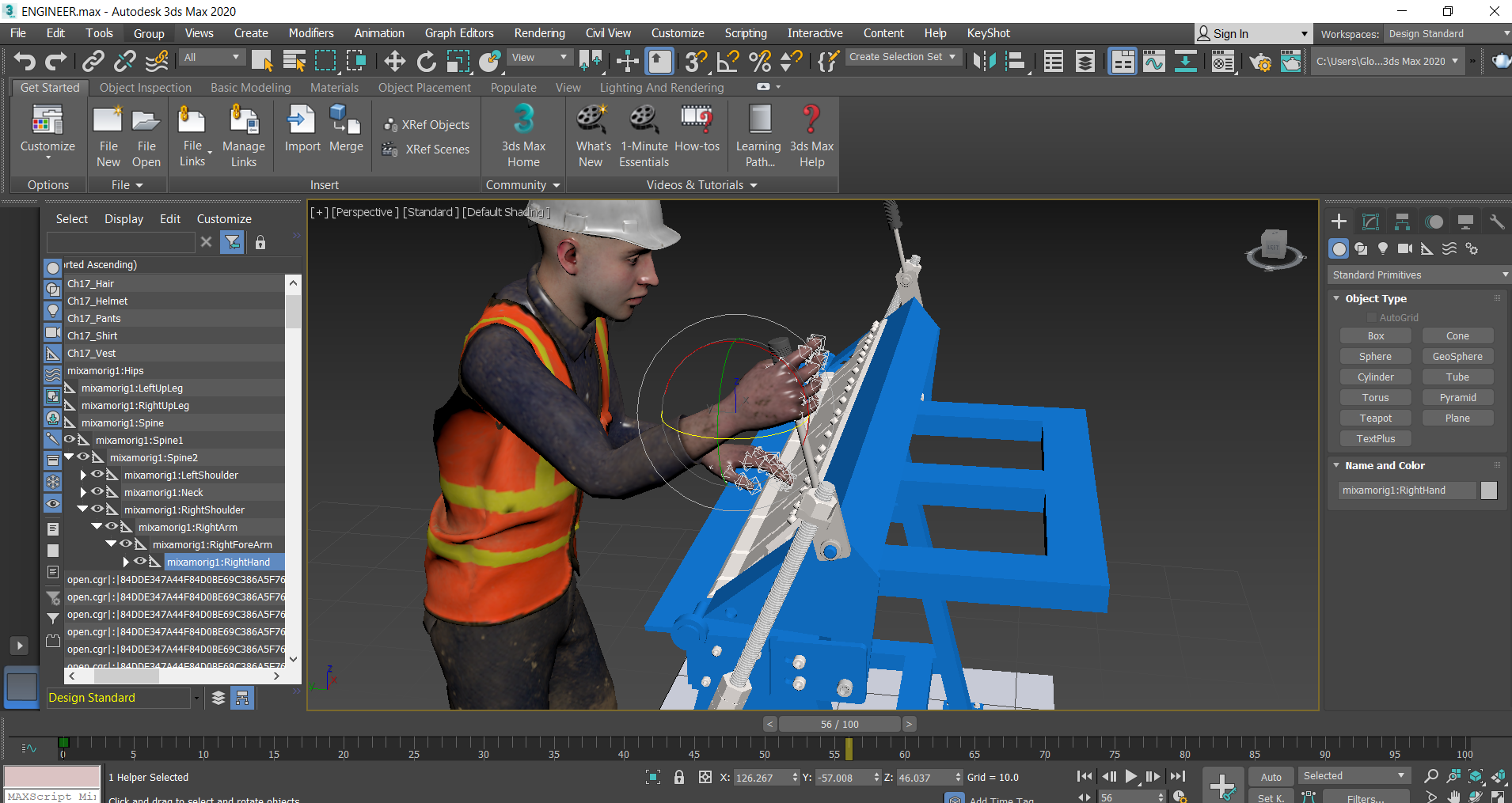
Task: Toggle the Angle Snap tool
Action: tap(728, 61)
